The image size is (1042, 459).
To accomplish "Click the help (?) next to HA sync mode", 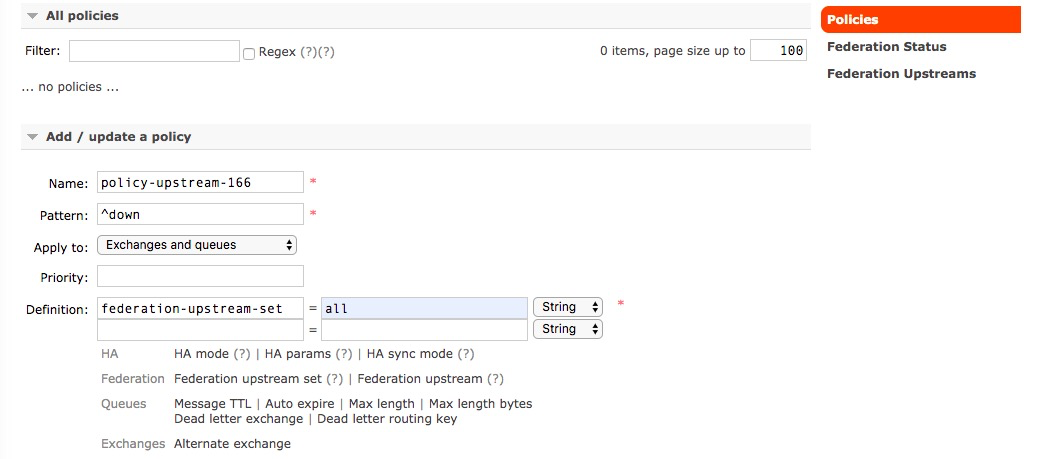I will 466,354.
